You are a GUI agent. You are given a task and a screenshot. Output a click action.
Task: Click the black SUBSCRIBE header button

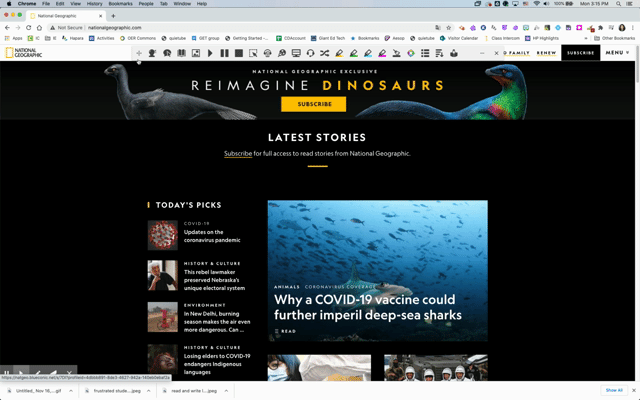(580, 53)
